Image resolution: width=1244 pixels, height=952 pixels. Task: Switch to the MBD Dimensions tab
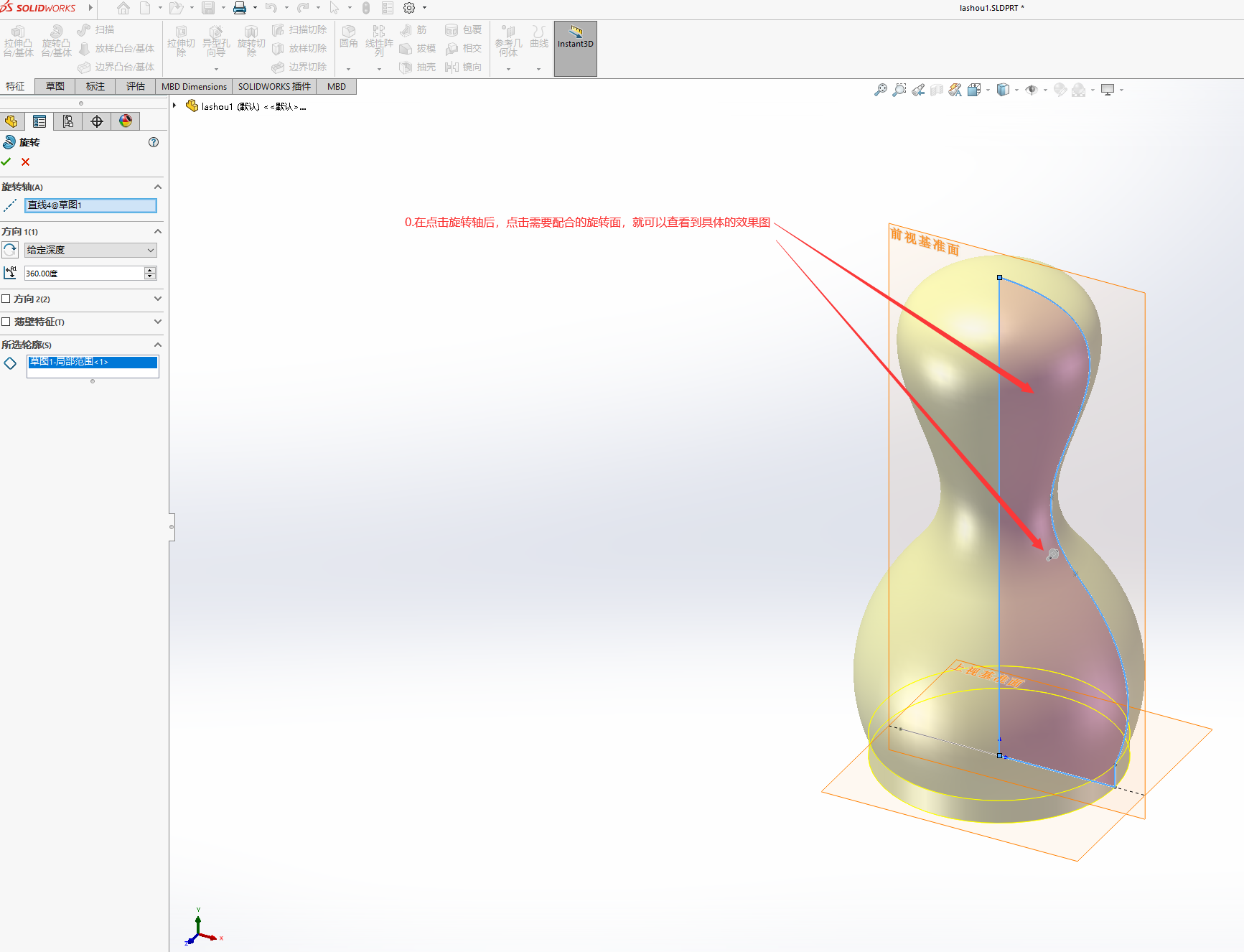click(x=194, y=86)
